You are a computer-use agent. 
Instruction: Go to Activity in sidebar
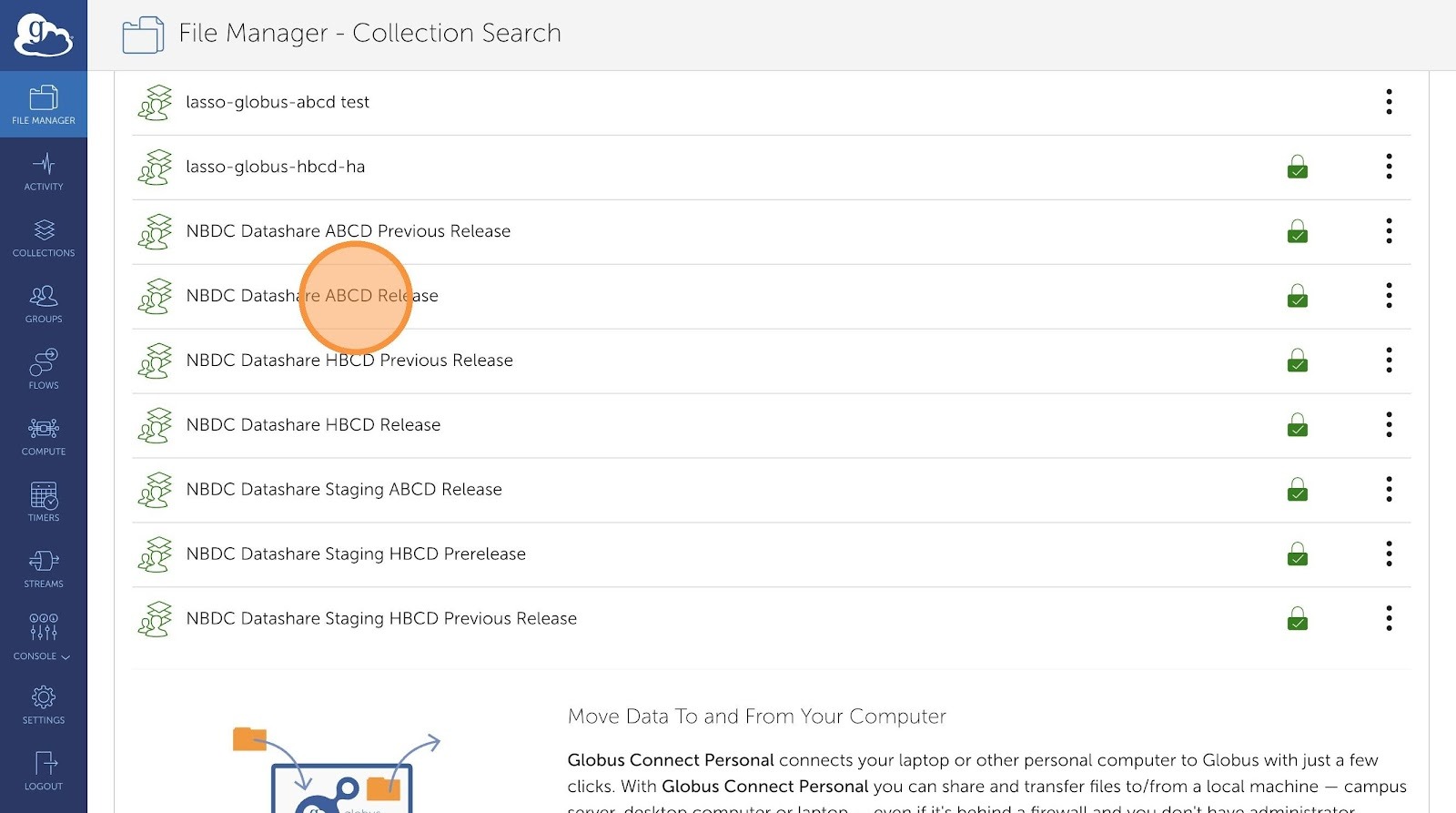pos(44,171)
